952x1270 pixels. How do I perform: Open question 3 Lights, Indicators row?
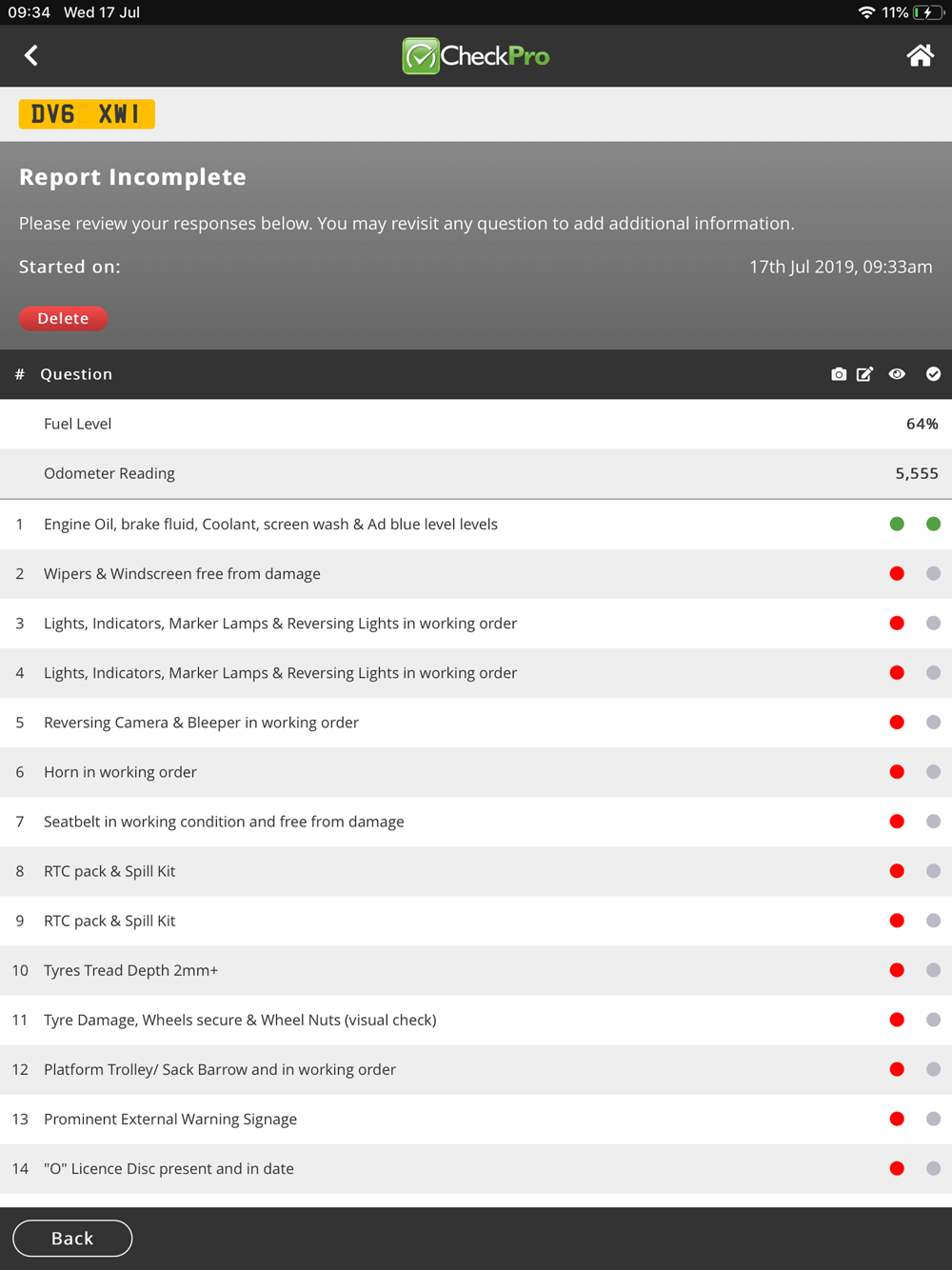click(x=476, y=623)
